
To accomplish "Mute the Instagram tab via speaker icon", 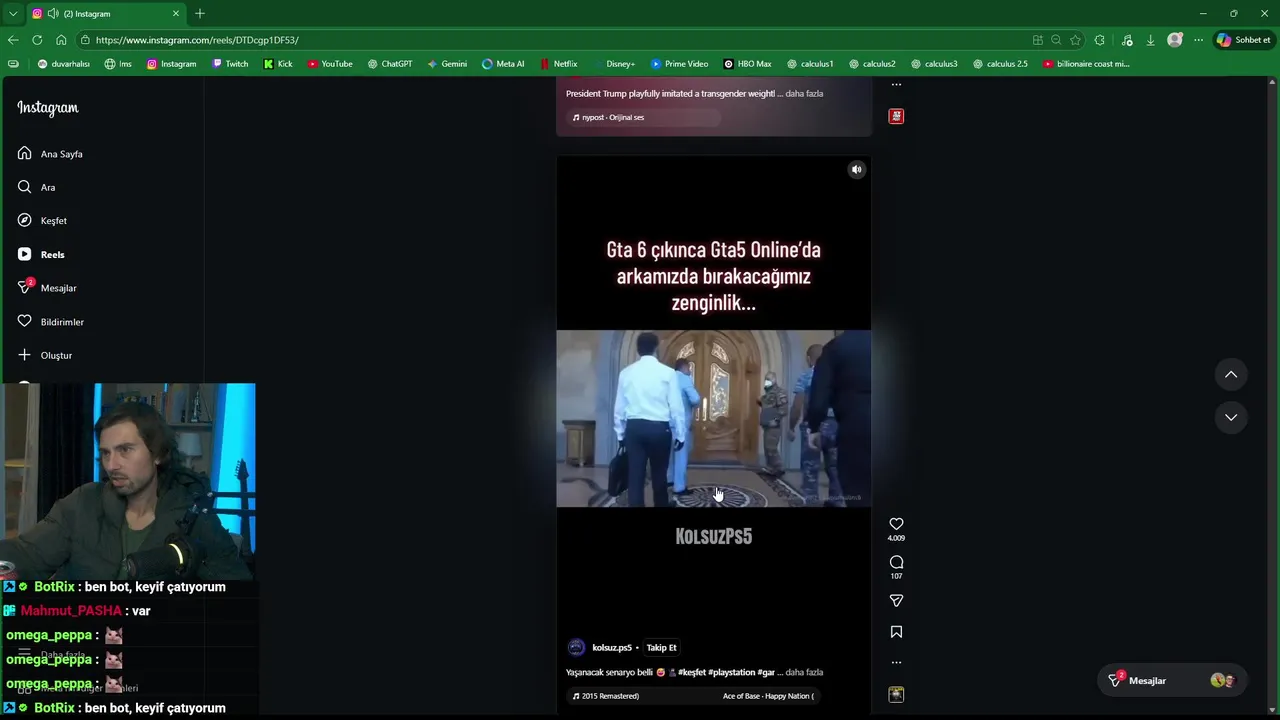I will [x=51, y=14].
